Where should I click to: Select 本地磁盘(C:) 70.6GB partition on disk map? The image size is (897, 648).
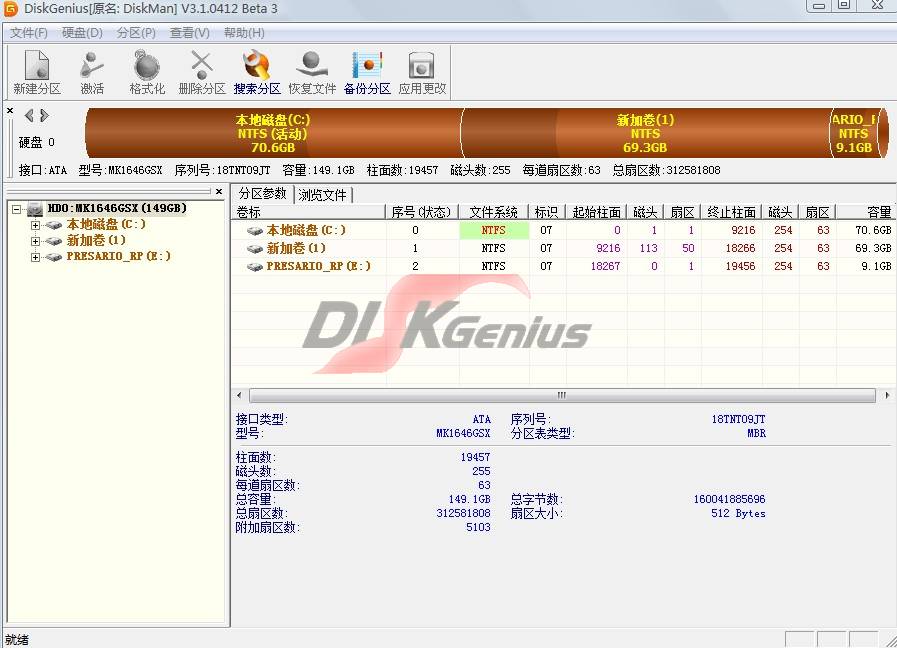coord(273,133)
